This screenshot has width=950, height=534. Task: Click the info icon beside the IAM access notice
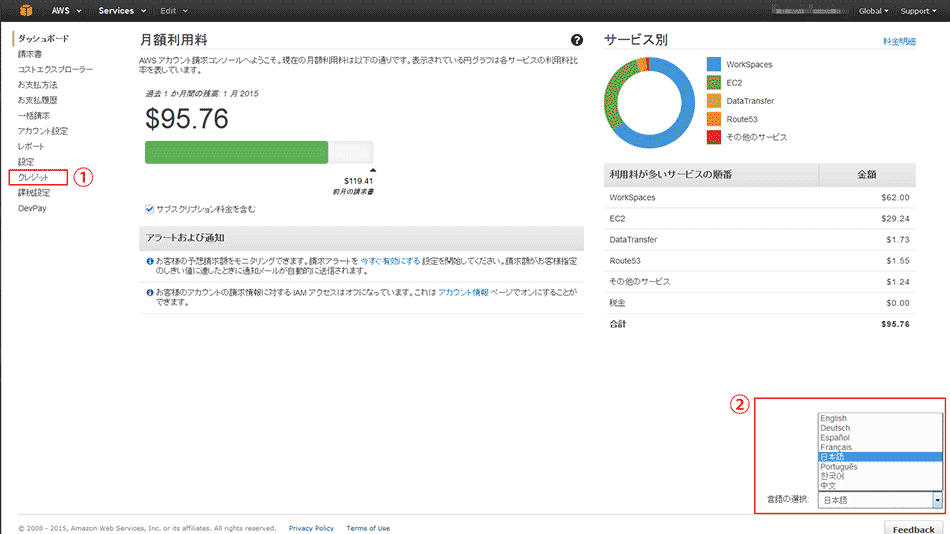pyautogui.click(x=150, y=292)
